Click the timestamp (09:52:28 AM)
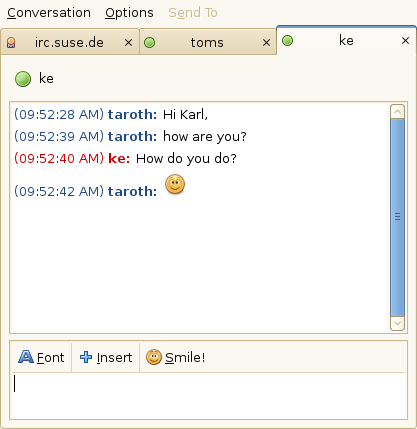 [59, 115]
